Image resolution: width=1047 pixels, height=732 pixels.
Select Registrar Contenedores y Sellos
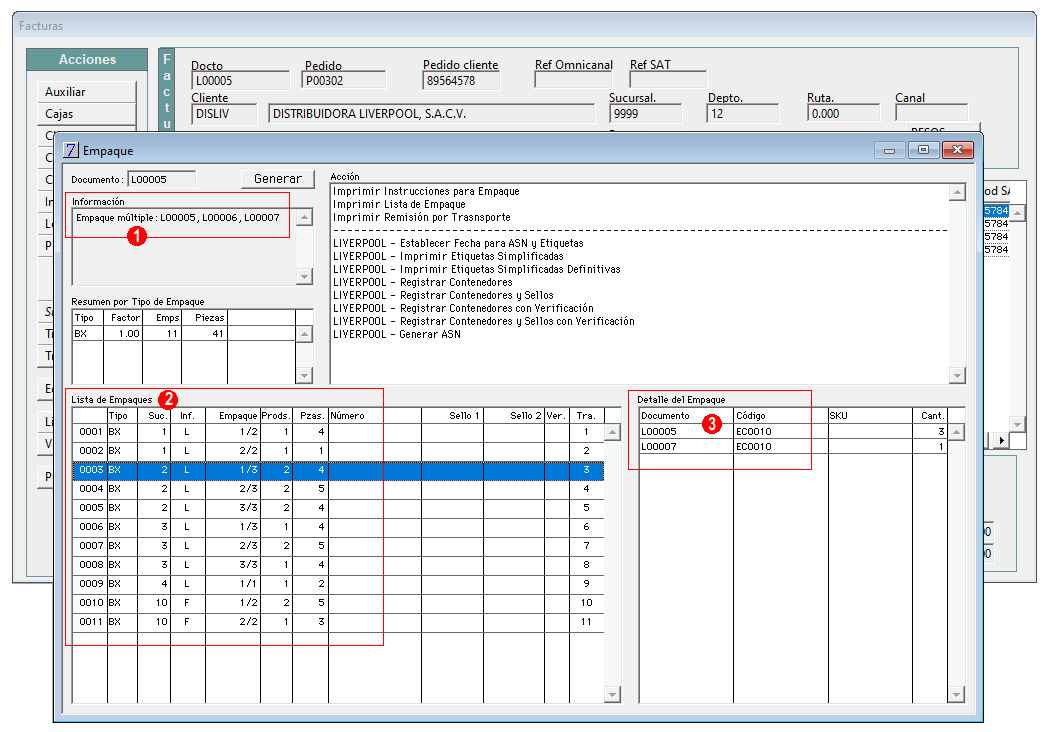443,295
